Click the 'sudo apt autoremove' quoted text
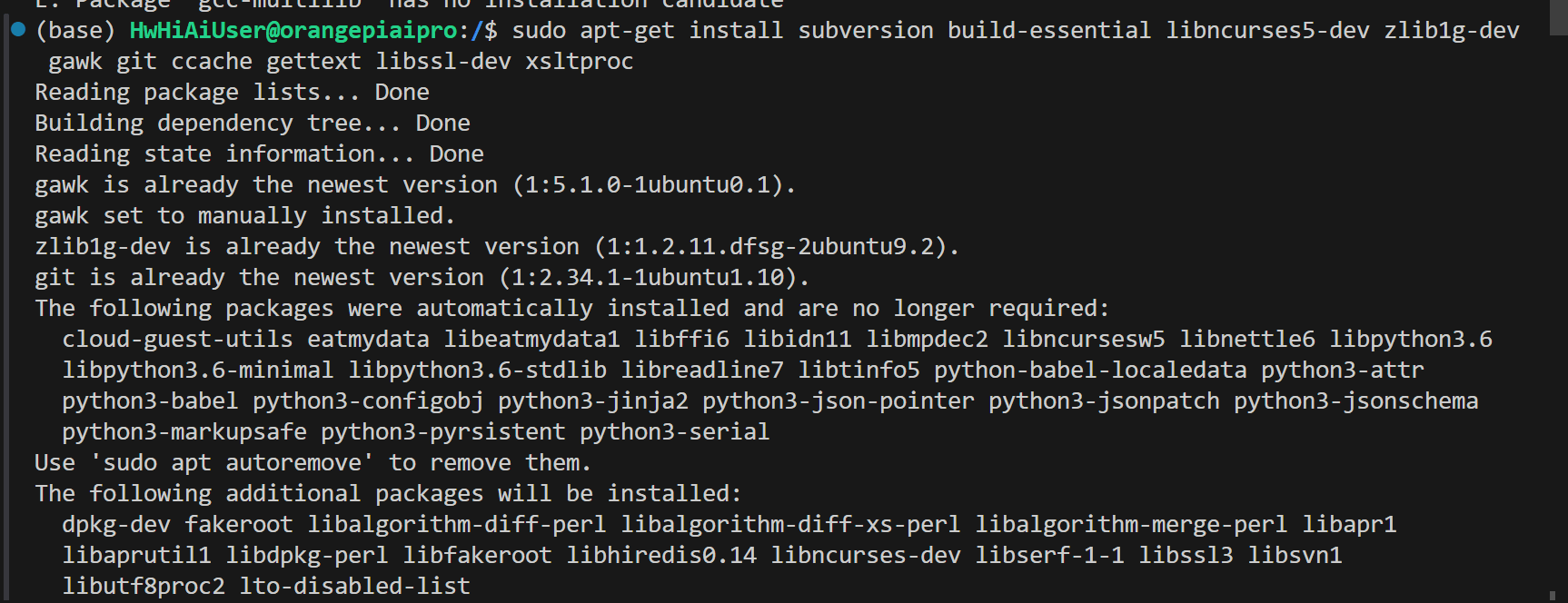1568x603 pixels. (233, 463)
